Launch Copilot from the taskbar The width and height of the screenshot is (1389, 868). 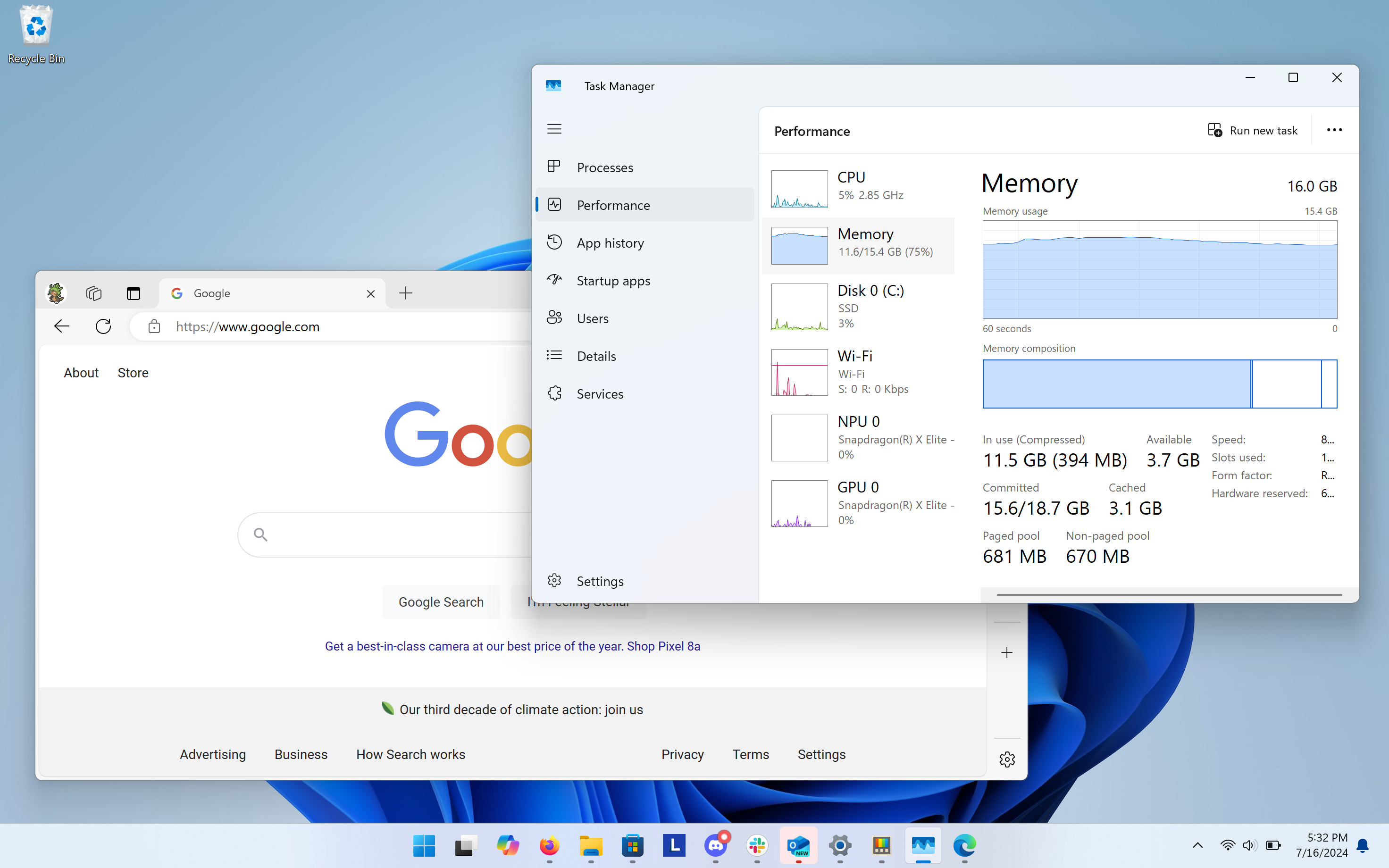point(507,845)
